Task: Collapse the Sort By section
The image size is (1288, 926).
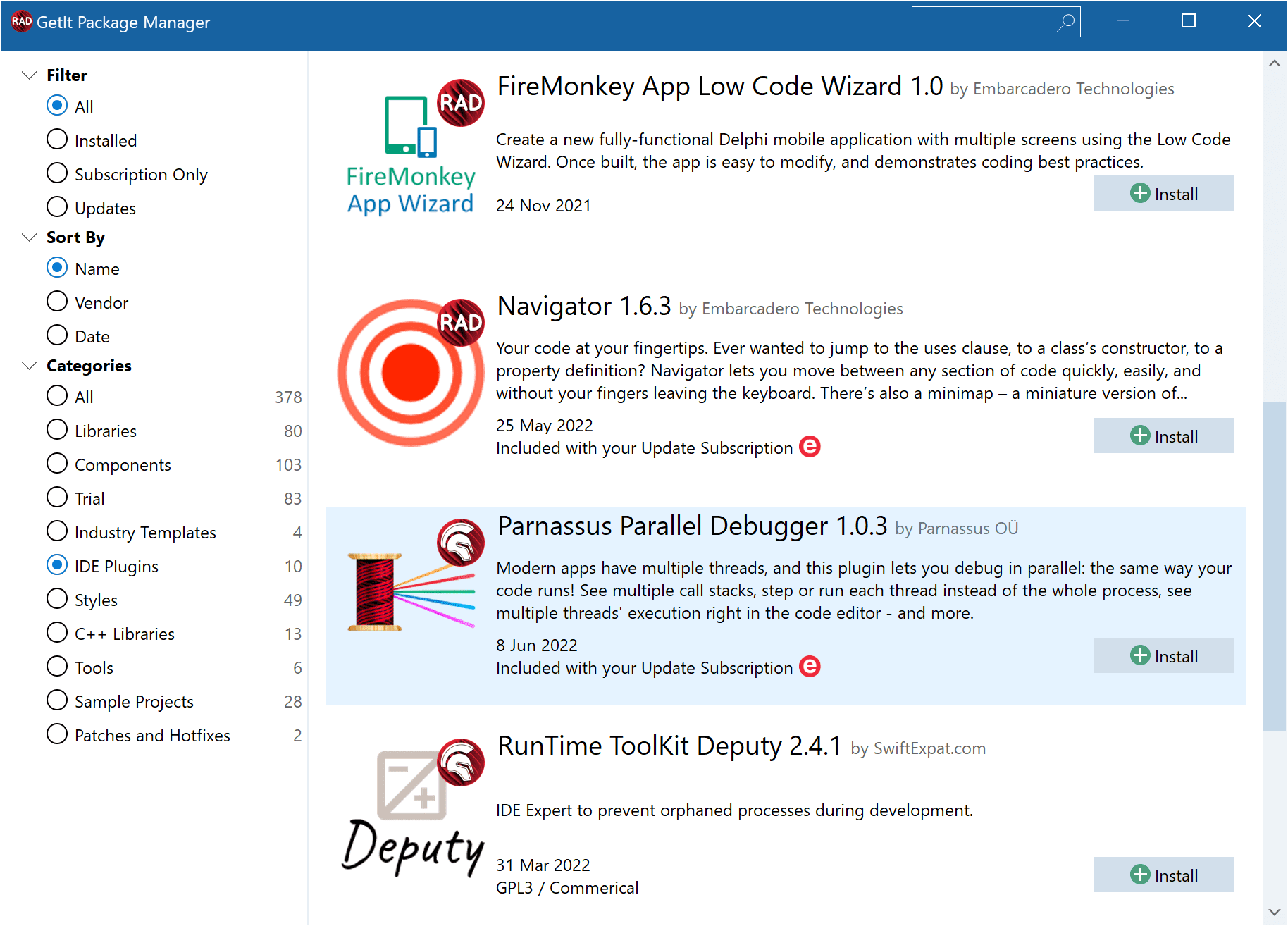Action: (x=29, y=237)
